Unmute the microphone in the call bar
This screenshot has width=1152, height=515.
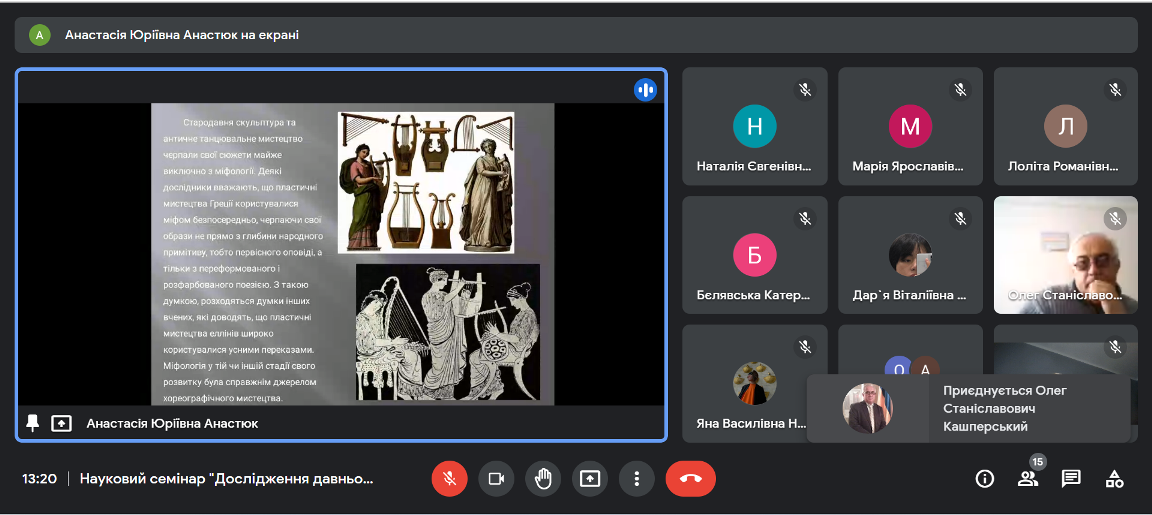coord(449,478)
